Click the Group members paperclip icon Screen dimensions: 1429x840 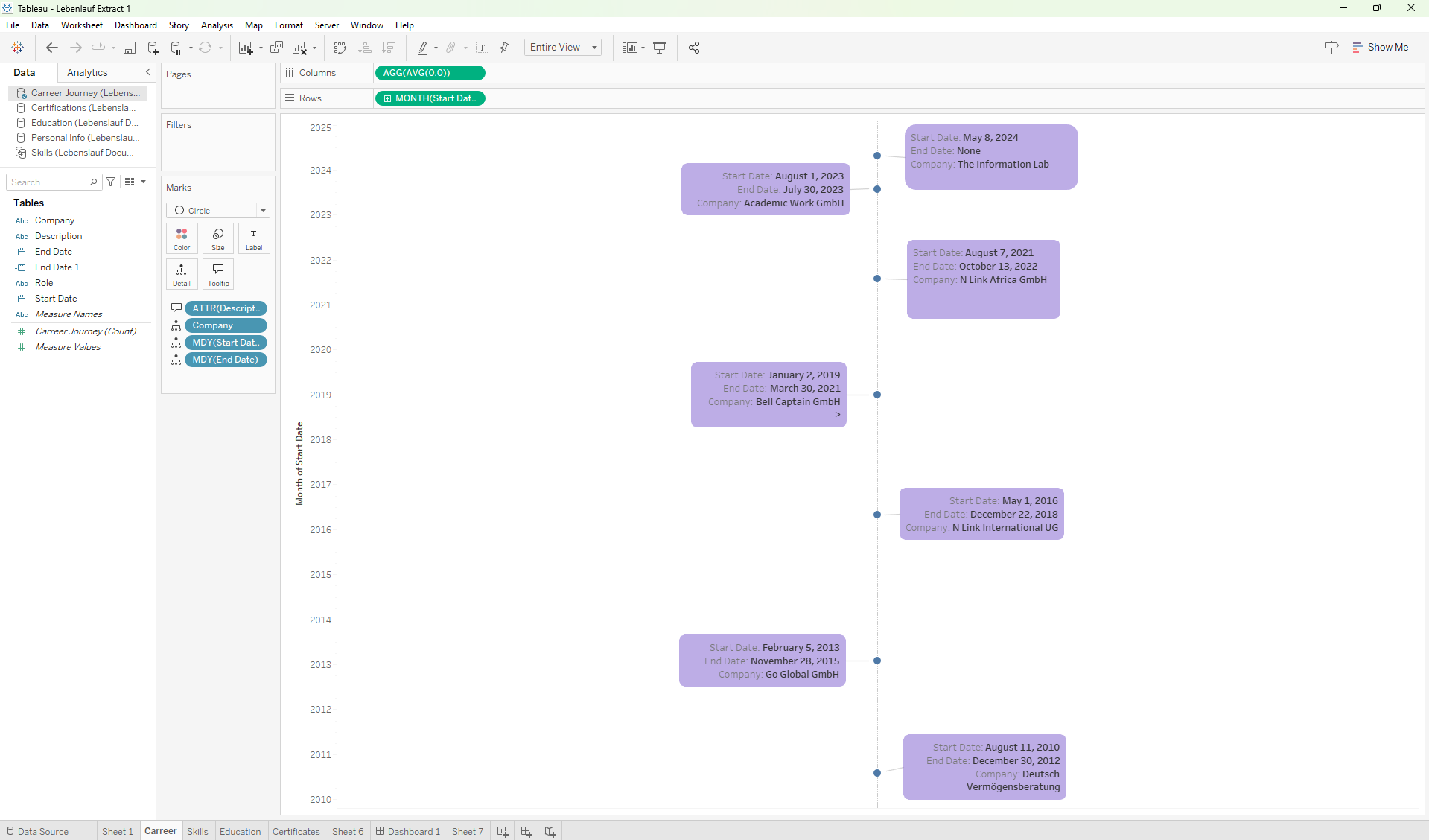[x=451, y=48]
